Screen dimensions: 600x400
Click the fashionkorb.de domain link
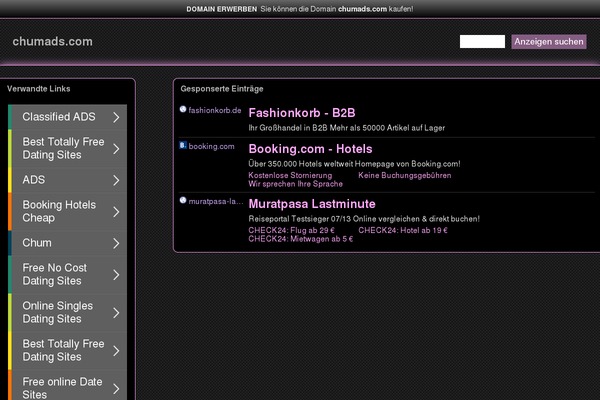tap(215, 110)
